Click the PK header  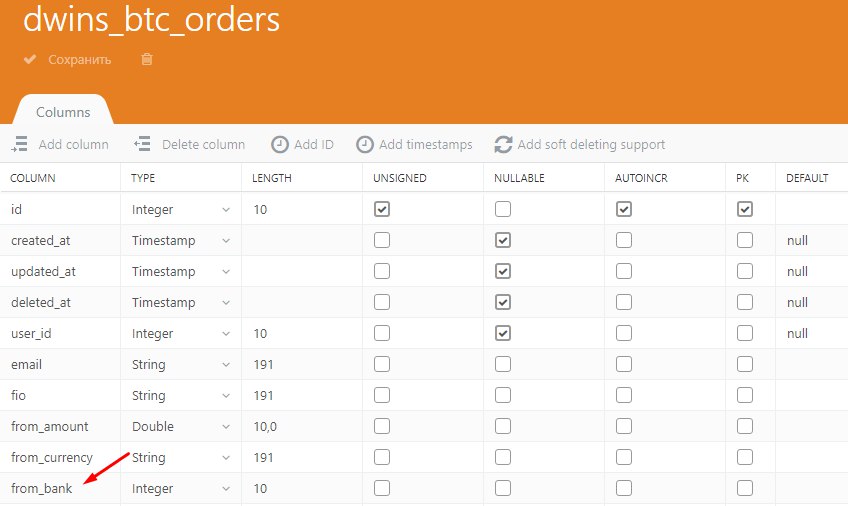point(743,178)
